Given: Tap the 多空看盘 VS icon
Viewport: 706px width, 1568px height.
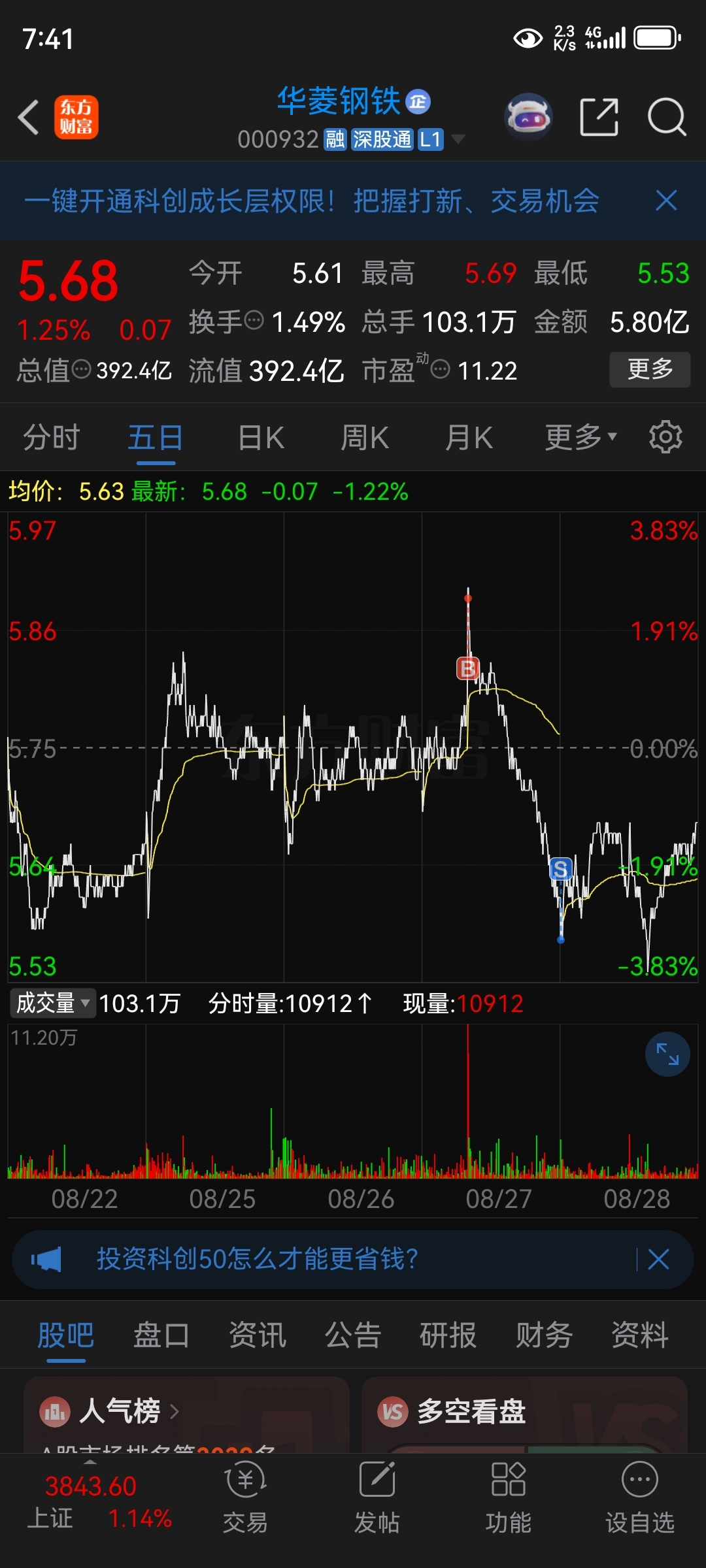Looking at the screenshot, I should coord(392,1412).
